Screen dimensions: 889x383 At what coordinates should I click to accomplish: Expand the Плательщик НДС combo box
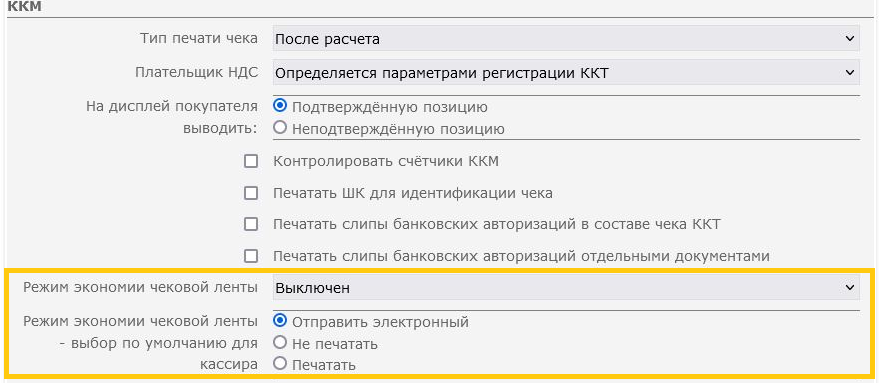(566, 73)
